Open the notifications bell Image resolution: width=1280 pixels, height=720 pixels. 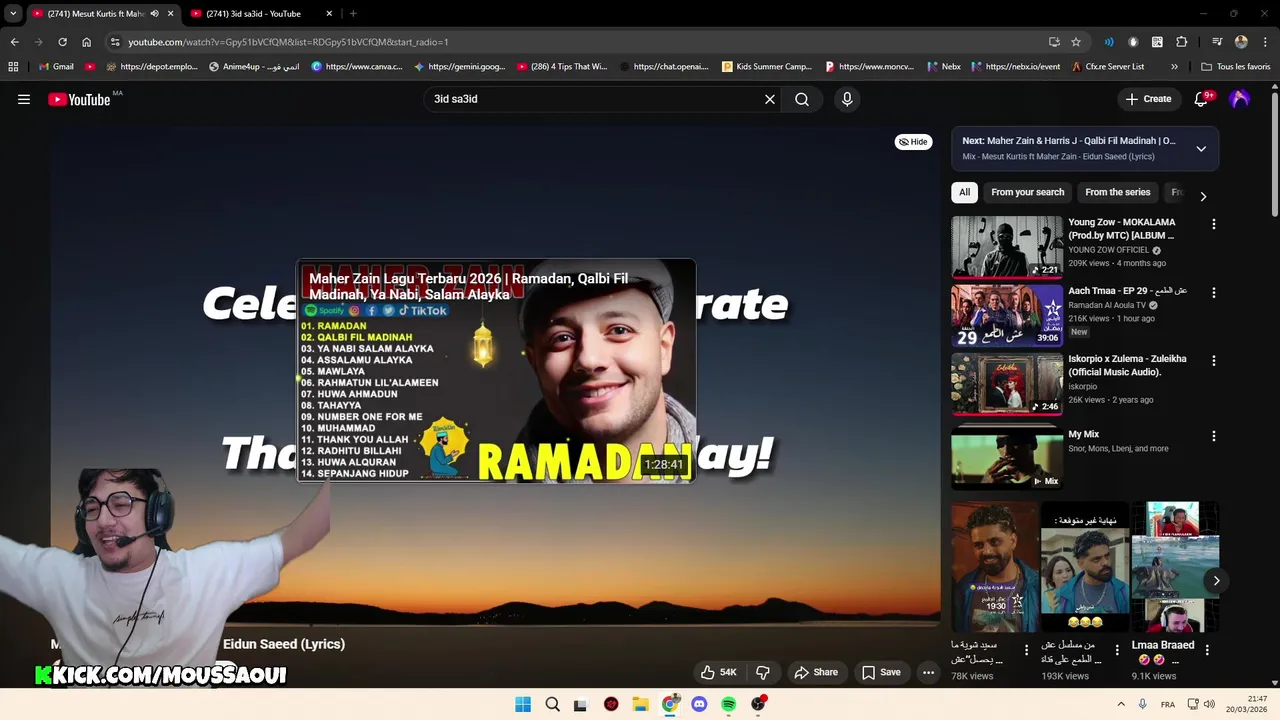click(1202, 99)
